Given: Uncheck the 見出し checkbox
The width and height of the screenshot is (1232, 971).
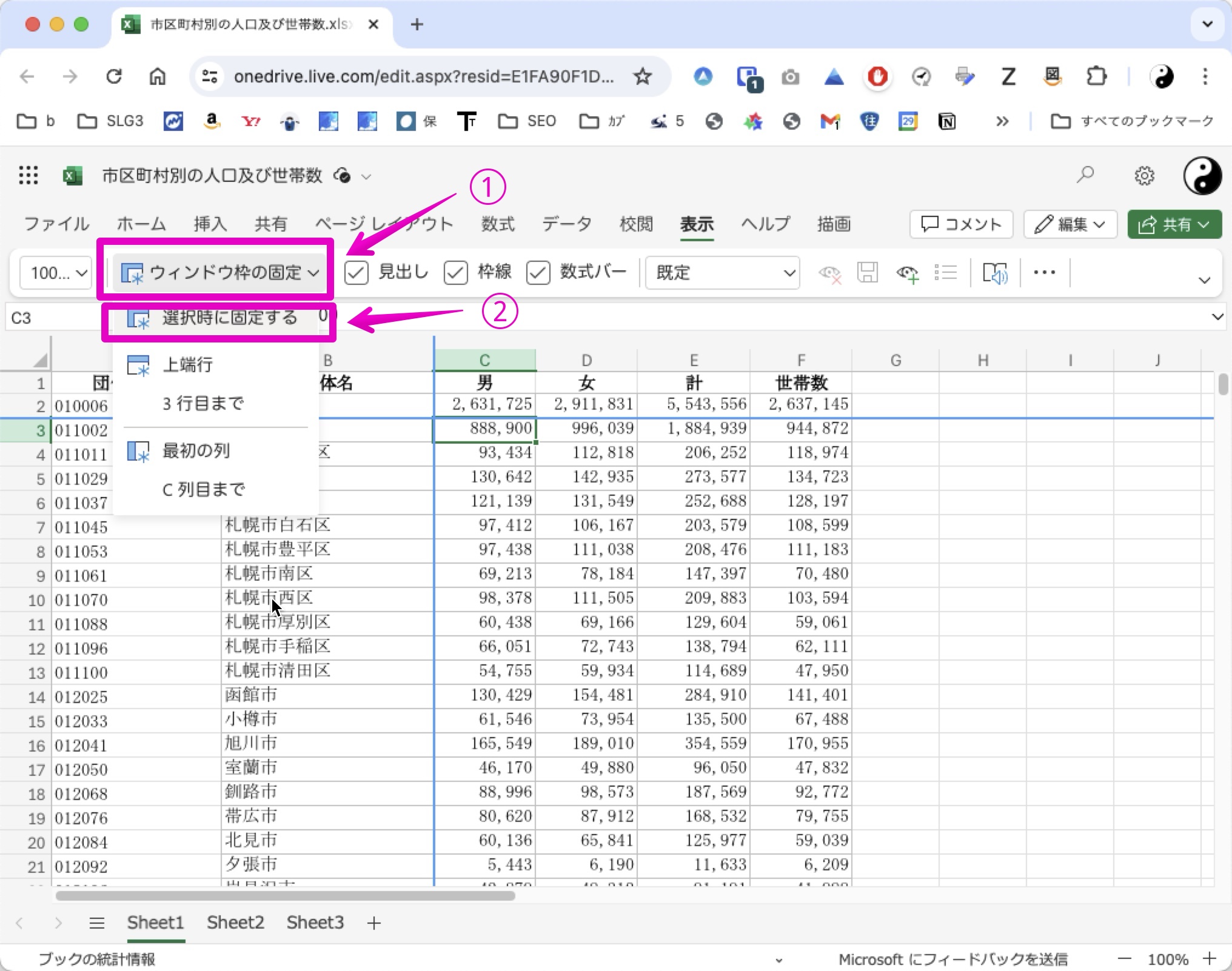Looking at the screenshot, I should pos(357,273).
